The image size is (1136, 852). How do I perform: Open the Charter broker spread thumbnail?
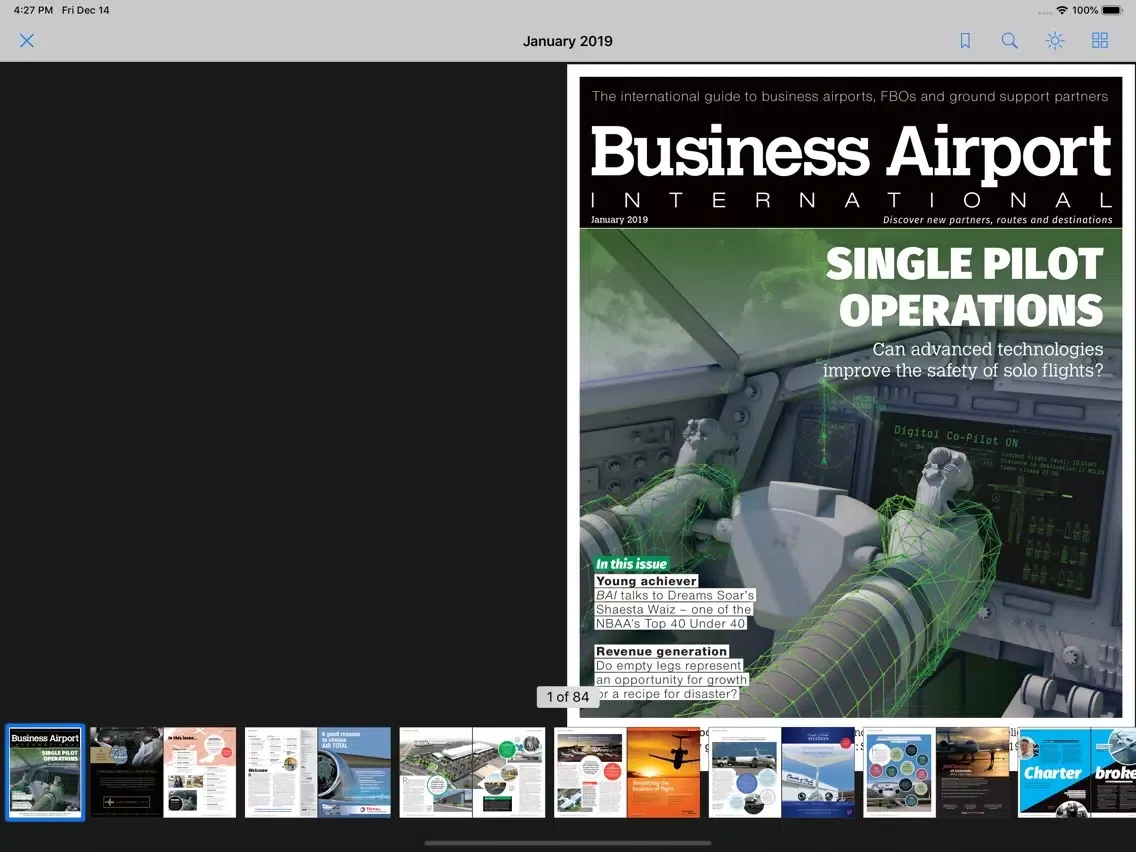coord(1077,772)
